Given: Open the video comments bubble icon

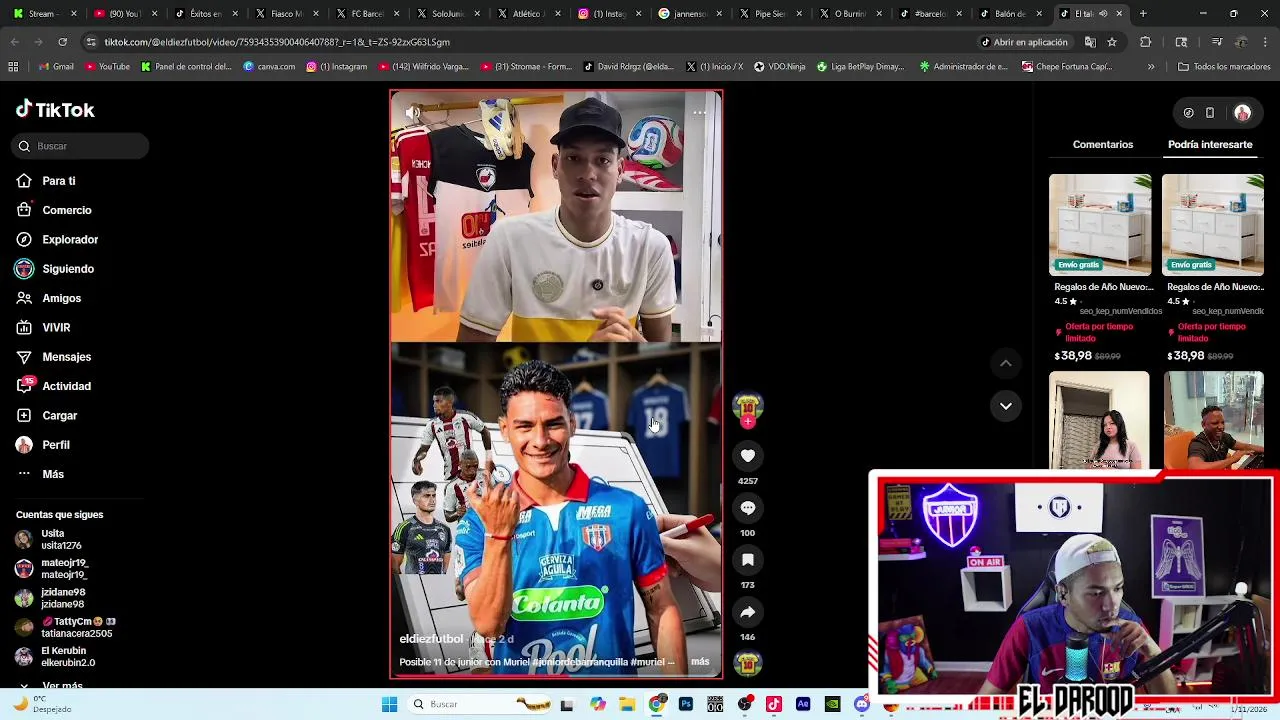Looking at the screenshot, I should click(x=747, y=508).
